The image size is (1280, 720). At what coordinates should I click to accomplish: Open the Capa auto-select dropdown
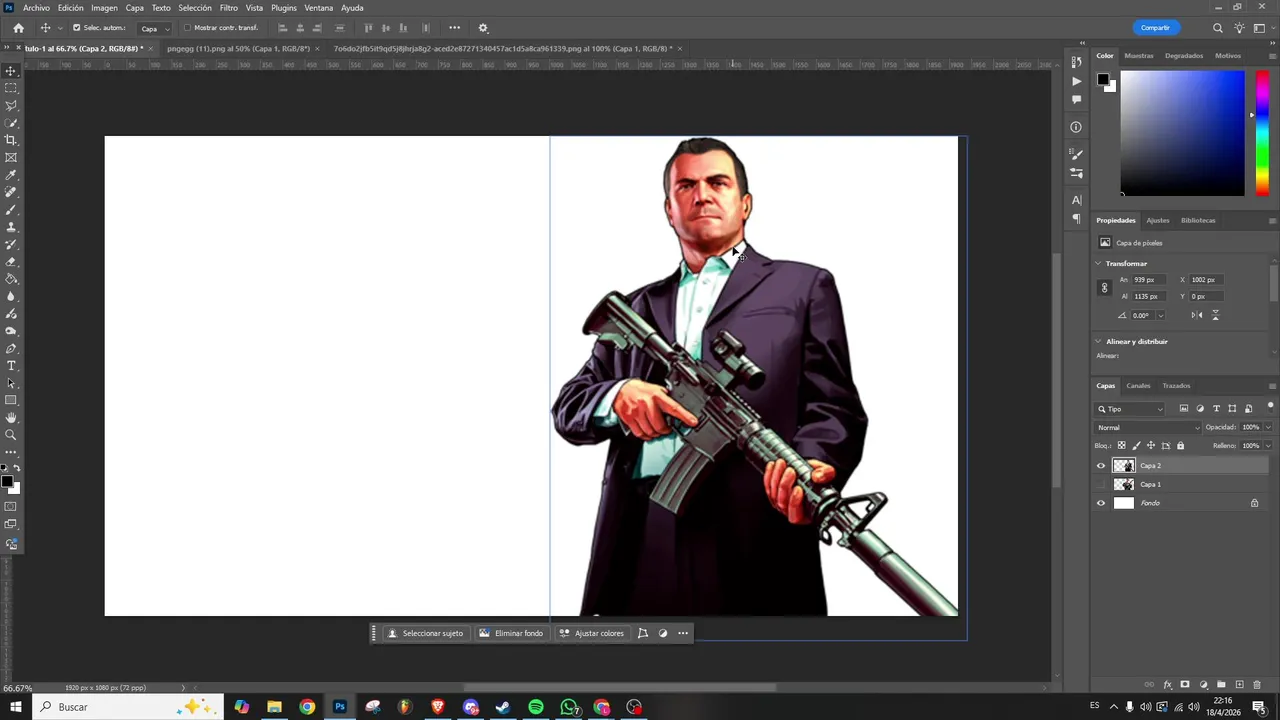point(154,28)
